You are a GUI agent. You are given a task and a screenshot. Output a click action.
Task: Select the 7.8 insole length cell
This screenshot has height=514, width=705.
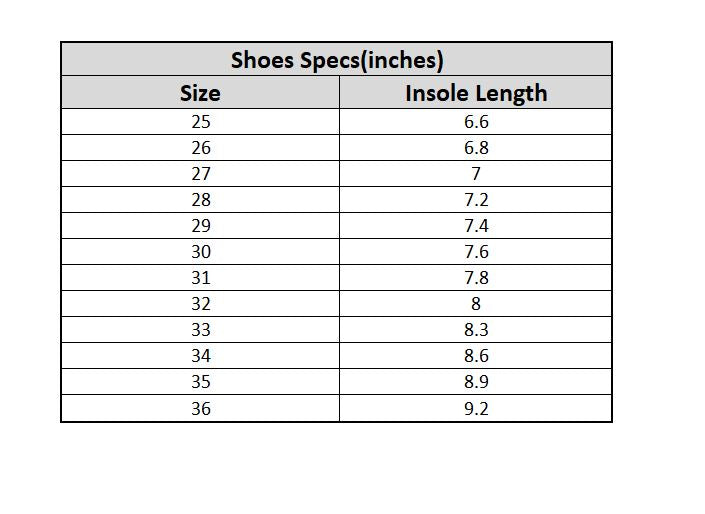click(x=476, y=278)
